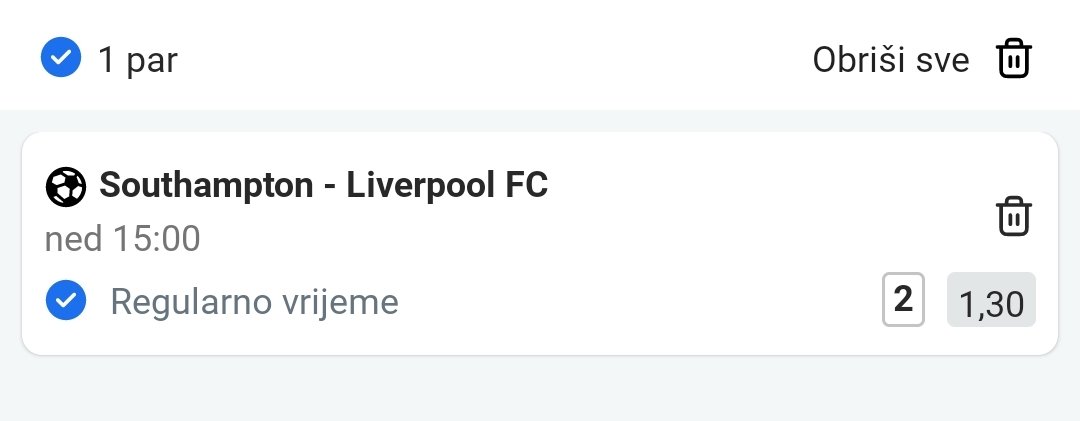Image resolution: width=1080 pixels, height=421 pixels.
Task: Select the outcome tip box "2"
Action: pyautogui.click(x=903, y=299)
